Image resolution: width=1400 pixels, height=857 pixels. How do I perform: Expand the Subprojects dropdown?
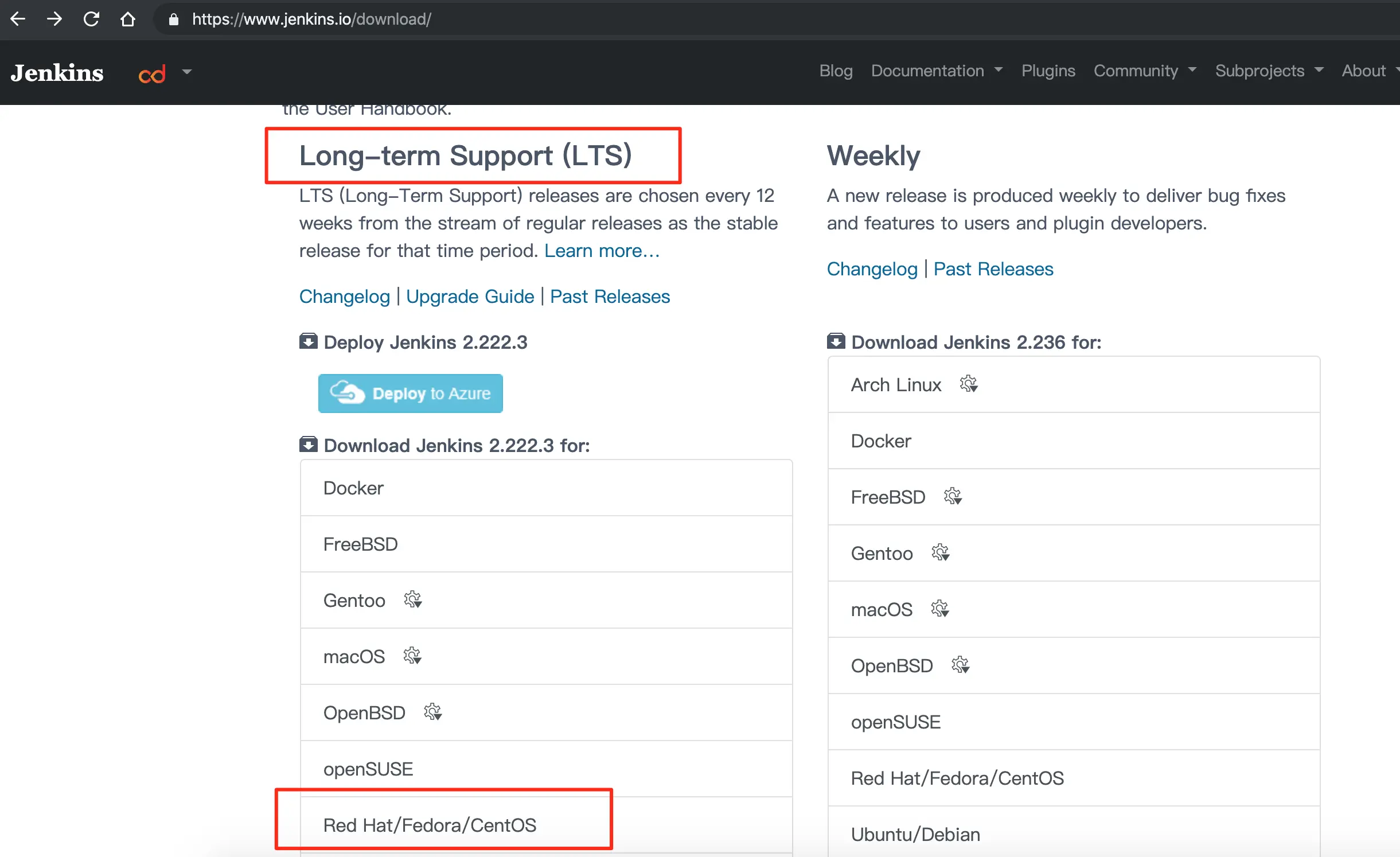tap(1269, 71)
